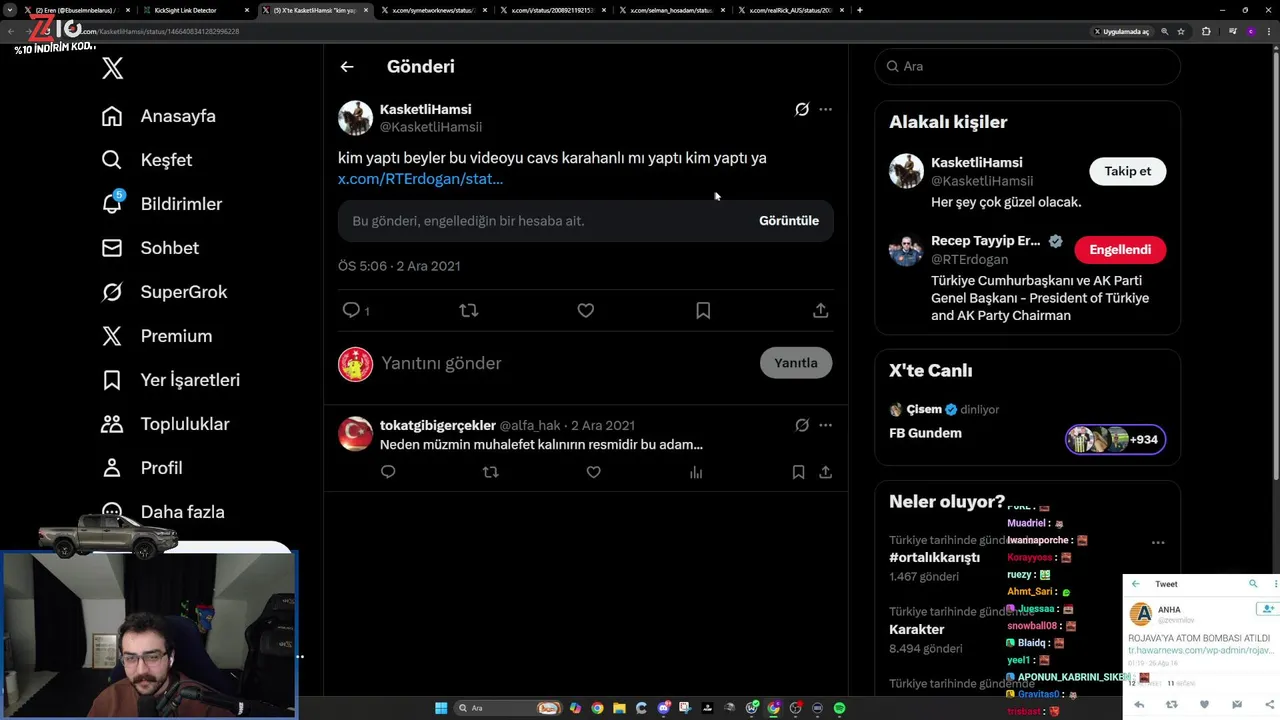1280x720 pixels.
Task: Open the more options menu on KasketliHamsi's post
Action: click(x=825, y=109)
